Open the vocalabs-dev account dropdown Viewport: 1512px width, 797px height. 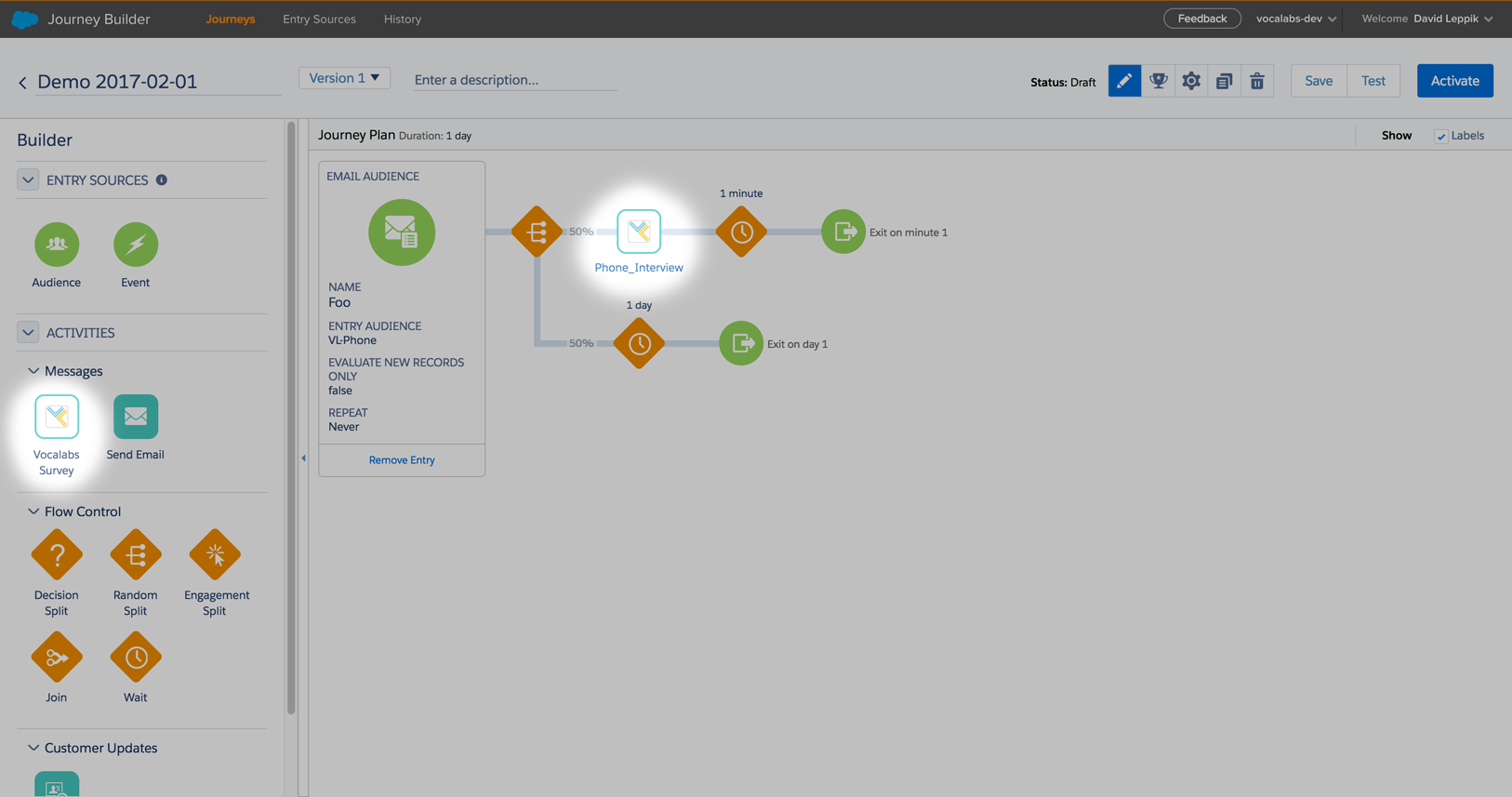pyautogui.click(x=1295, y=19)
